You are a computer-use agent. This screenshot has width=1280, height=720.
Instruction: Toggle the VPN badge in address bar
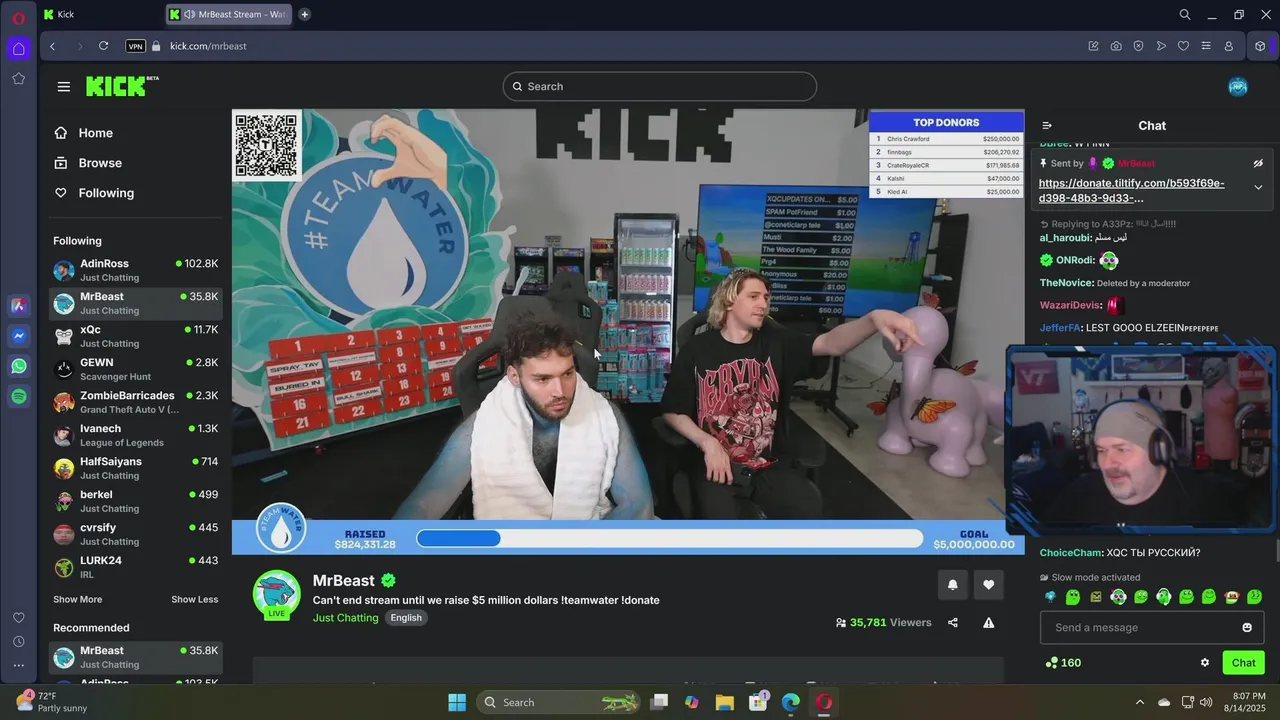[x=136, y=46]
